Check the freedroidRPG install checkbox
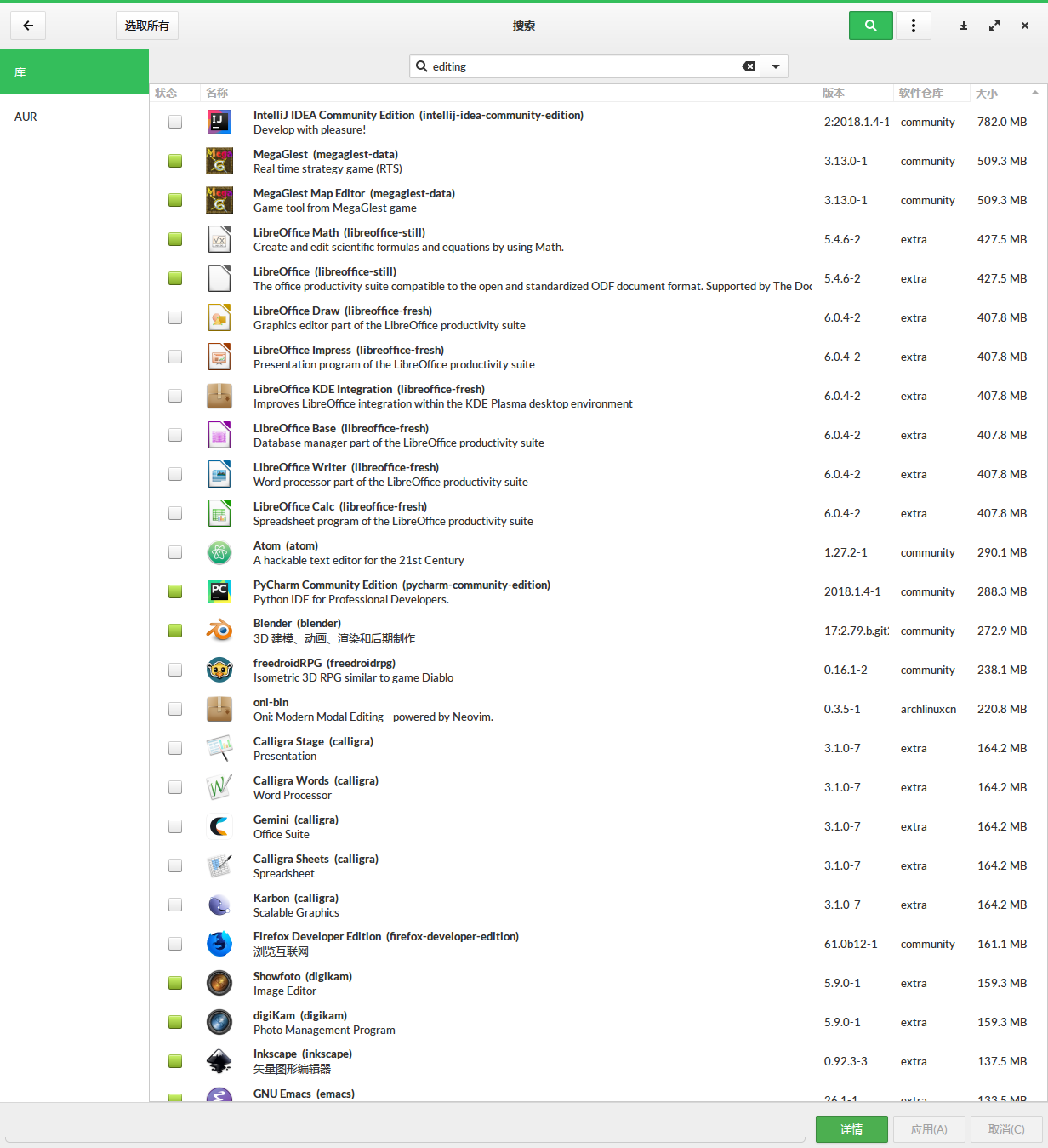The height and width of the screenshot is (1148, 1048). pos(175,670)
